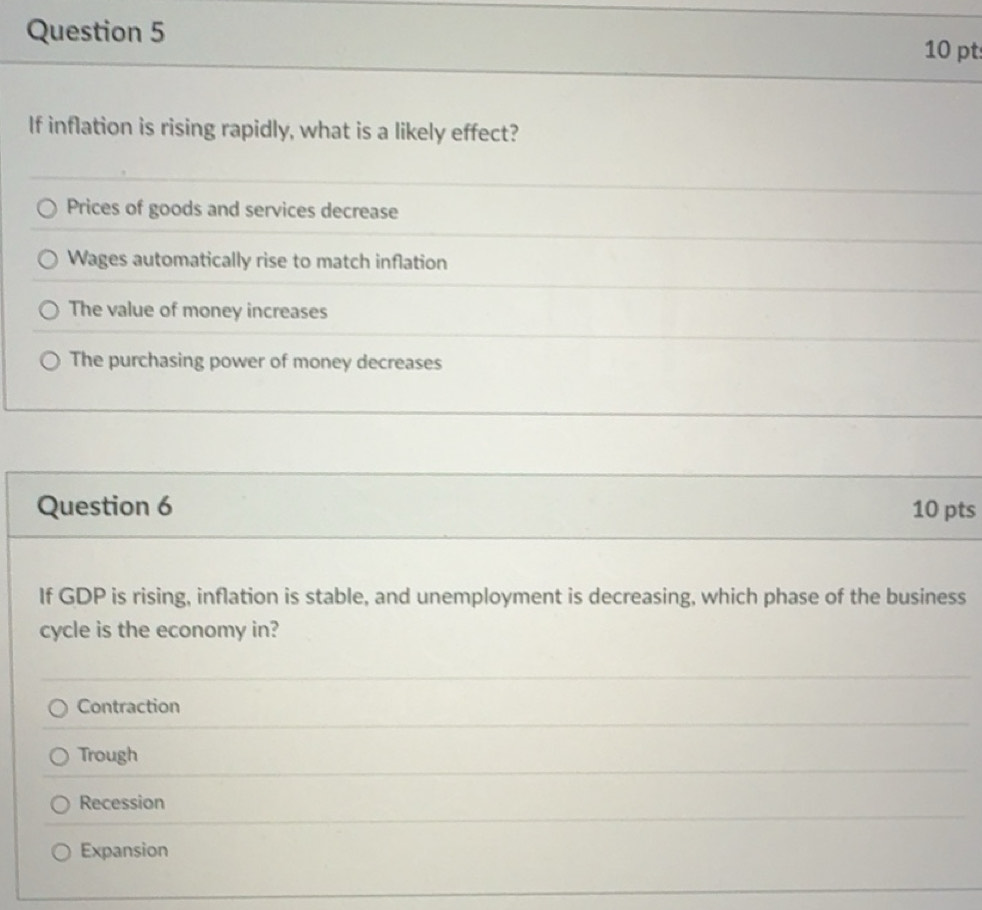Select the Expansion radio button
This screenshot has height=910, width=982.
[61, 852]
